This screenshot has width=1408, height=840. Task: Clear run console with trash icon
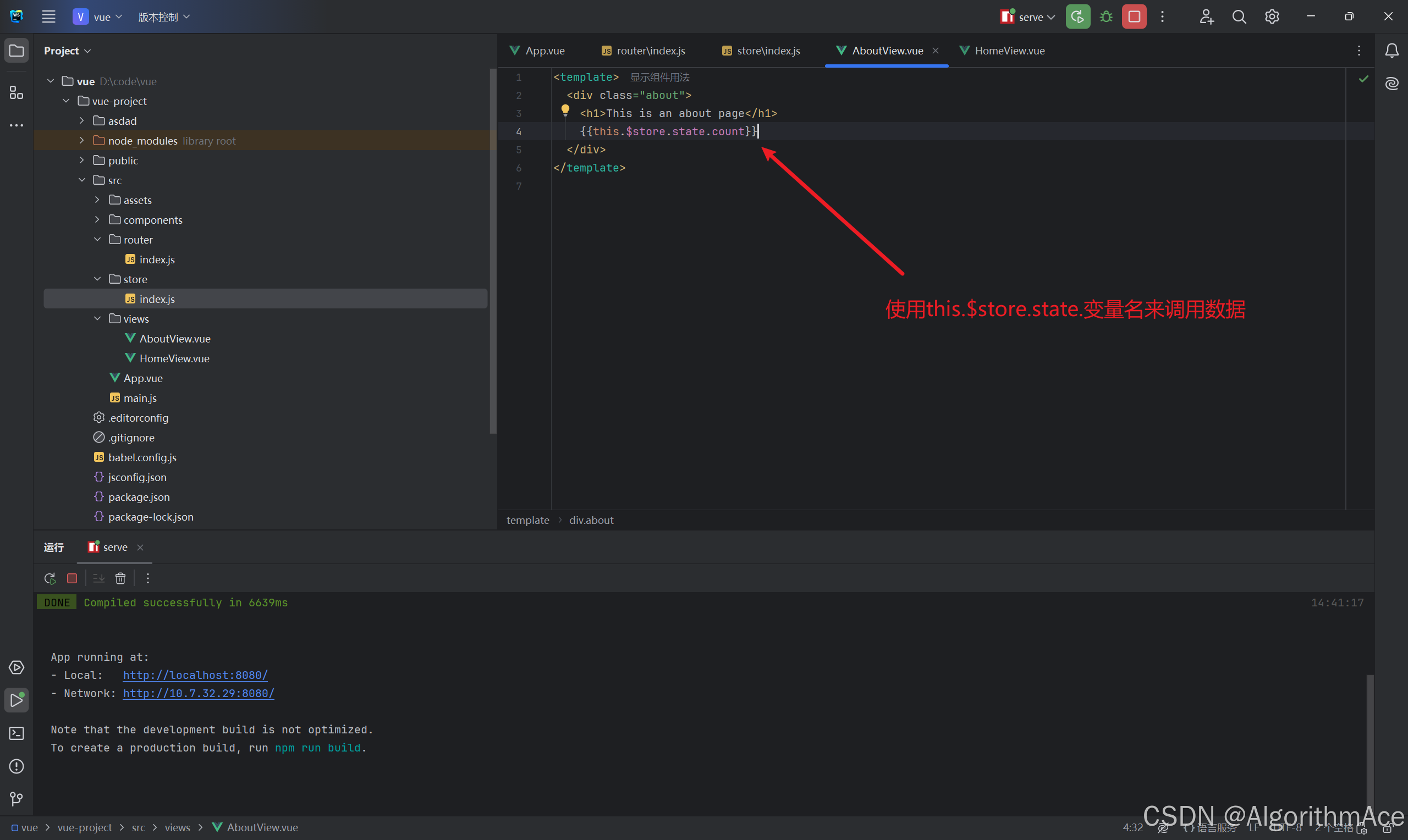pos(120,578)
